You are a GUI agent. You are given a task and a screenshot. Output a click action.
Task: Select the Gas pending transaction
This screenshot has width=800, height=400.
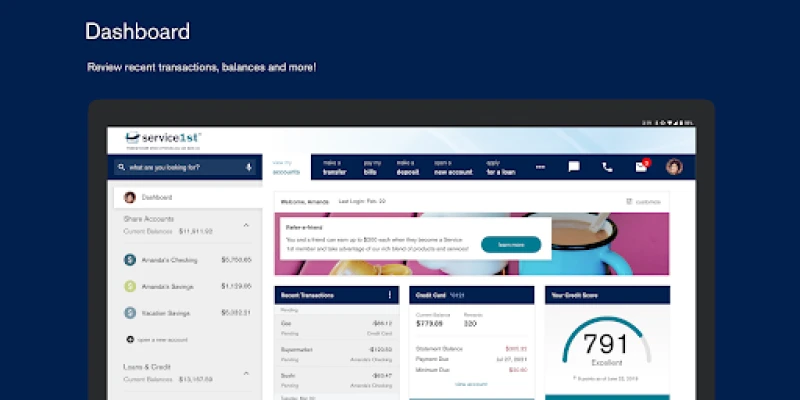coord(337,328)
